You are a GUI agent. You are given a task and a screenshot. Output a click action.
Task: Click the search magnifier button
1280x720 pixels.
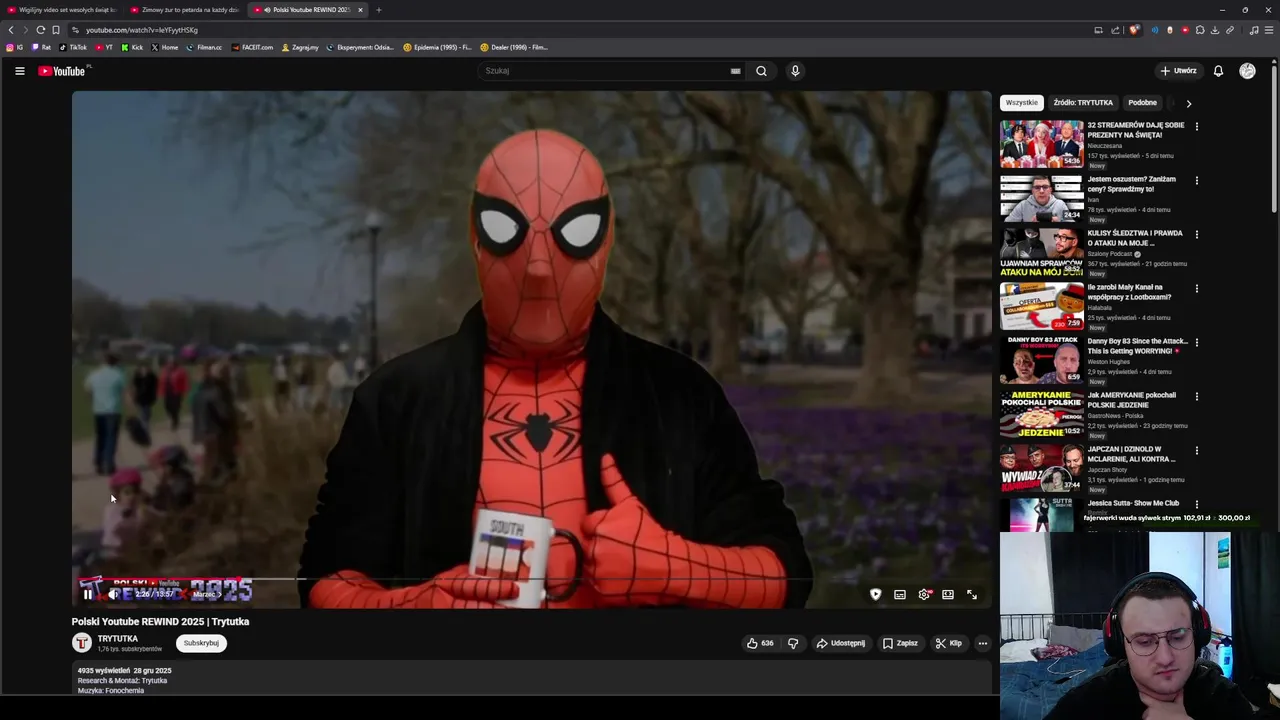pos(761,71)
